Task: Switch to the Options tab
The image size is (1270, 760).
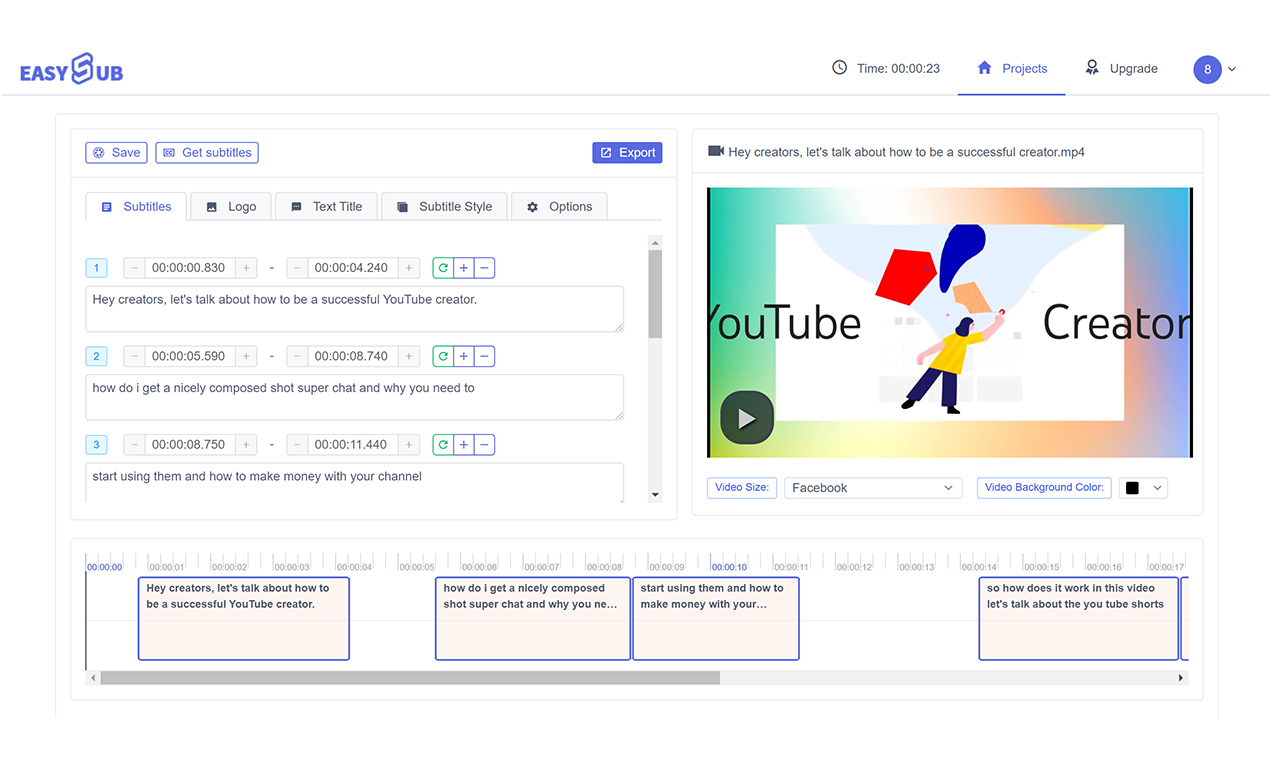Action: [559, 207]
